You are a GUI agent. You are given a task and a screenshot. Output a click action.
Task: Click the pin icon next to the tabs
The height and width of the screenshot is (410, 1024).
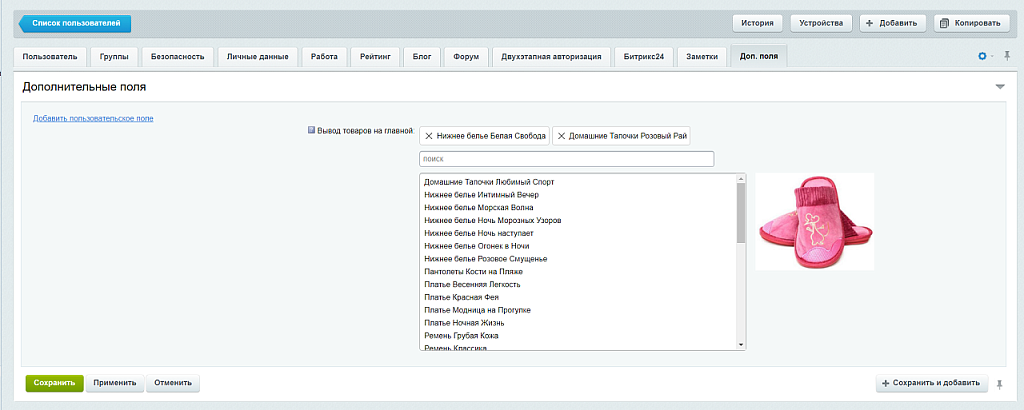[x=1006, y=57]
